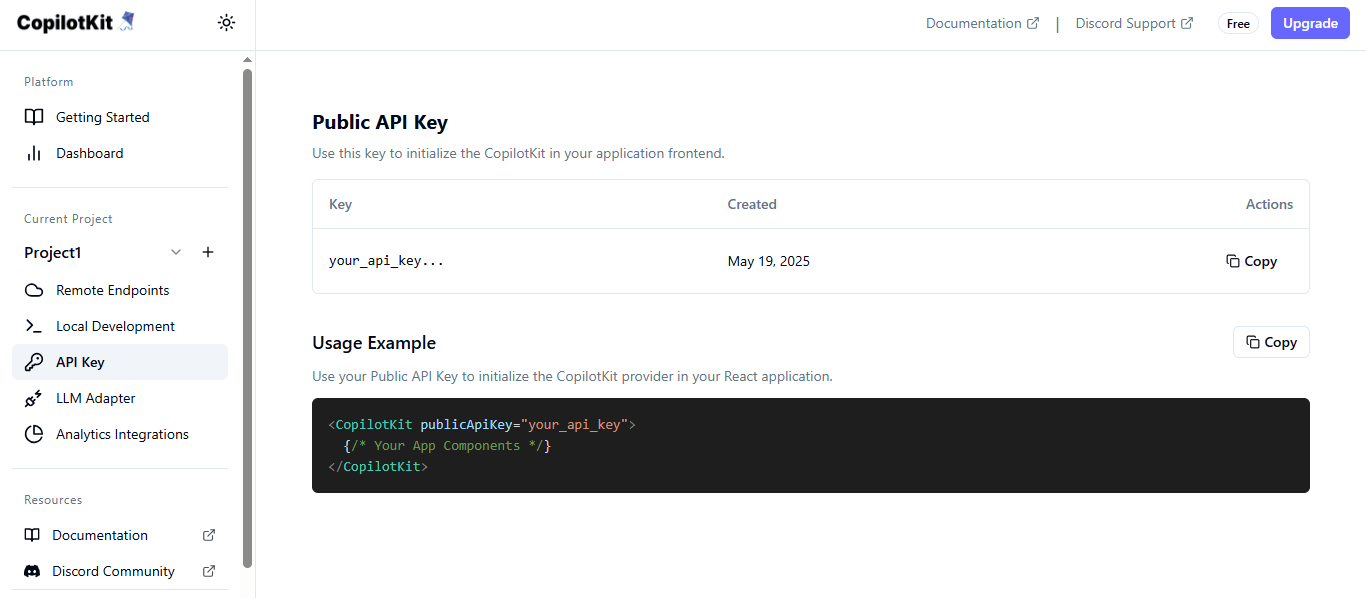The image size is (1366, 598).
Task: Click the LLM Adapter plug icon
Action: coord(34,398)
